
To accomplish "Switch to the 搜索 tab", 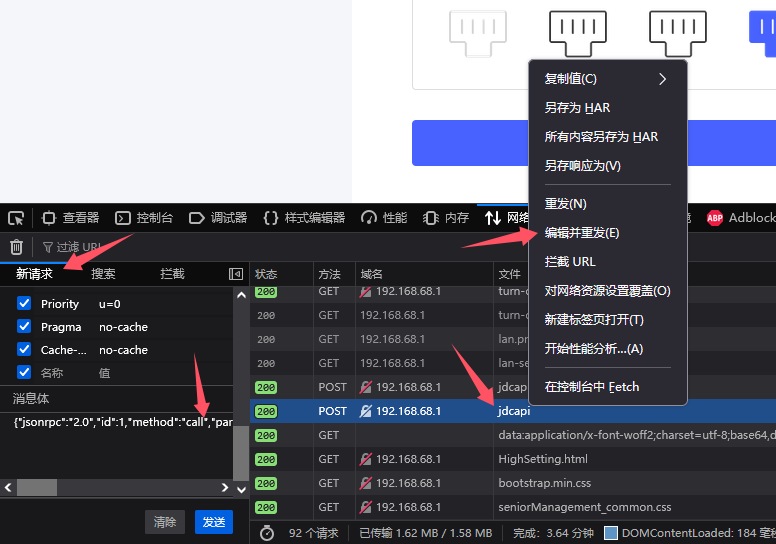I will [103, 274].
